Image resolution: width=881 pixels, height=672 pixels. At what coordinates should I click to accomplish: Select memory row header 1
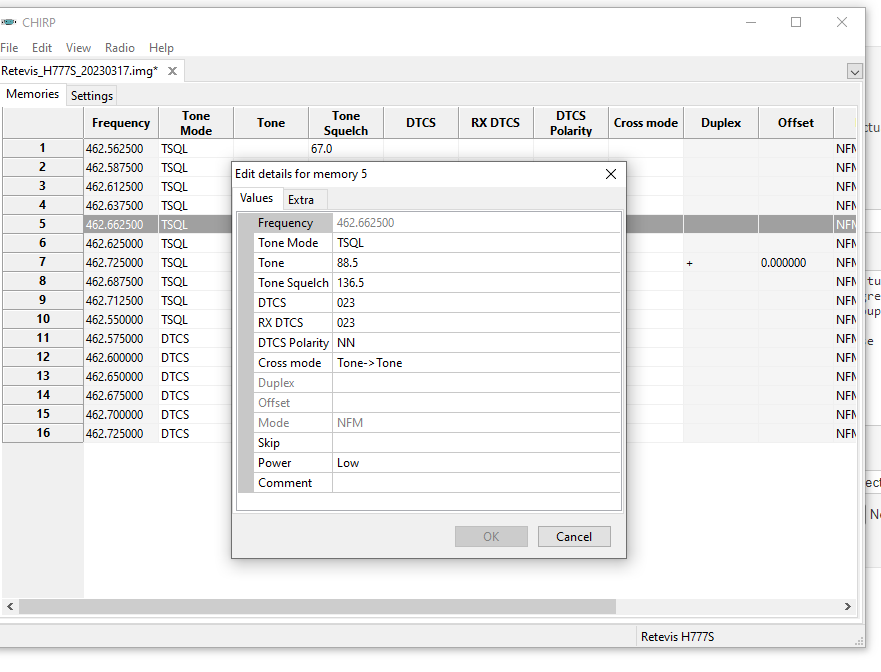point(43,148)
